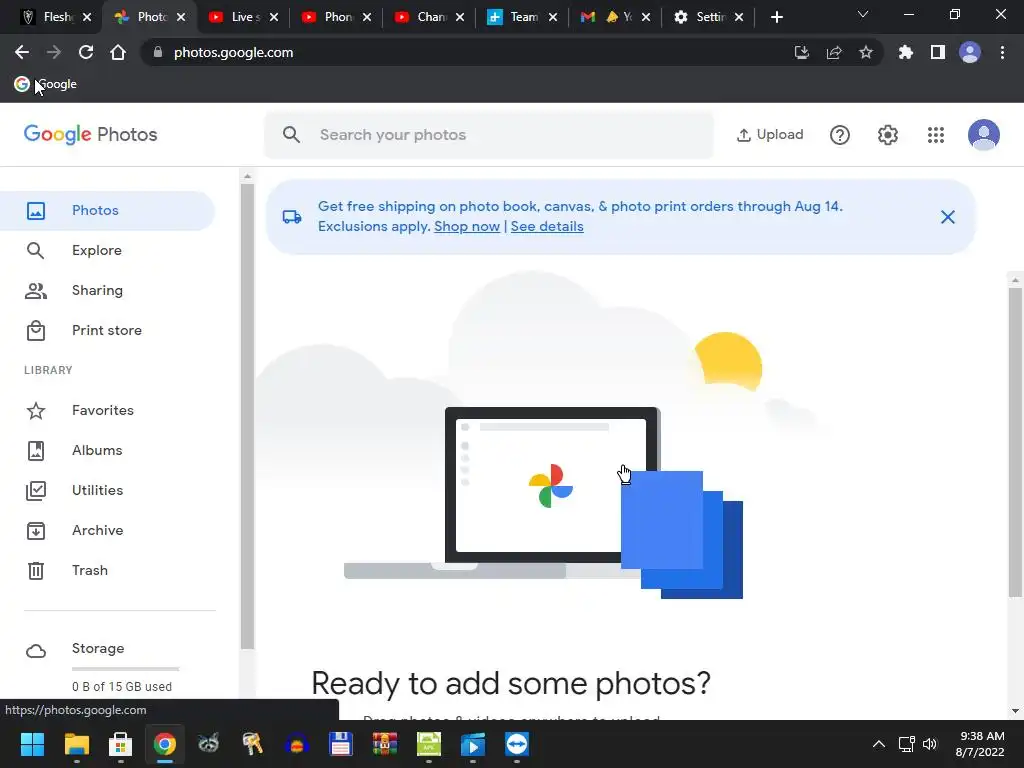1024x768 pixels.
Task: Switch to the Gmail tab
Action: (615, 17)
